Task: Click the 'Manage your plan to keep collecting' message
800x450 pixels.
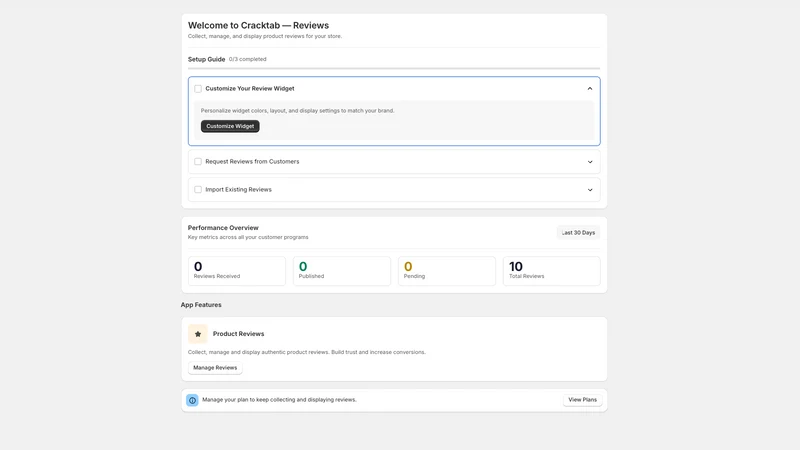Action: [279, 400]
